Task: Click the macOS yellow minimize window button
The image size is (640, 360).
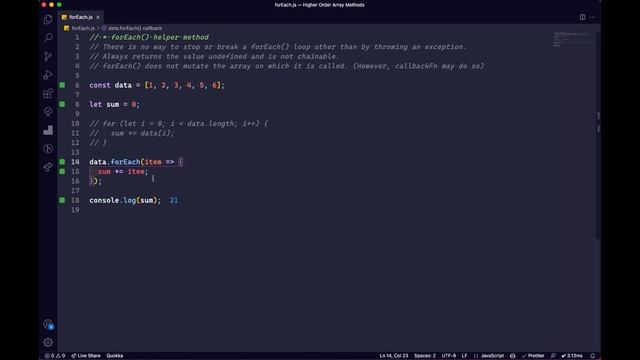Action: [x=51, y=5]
